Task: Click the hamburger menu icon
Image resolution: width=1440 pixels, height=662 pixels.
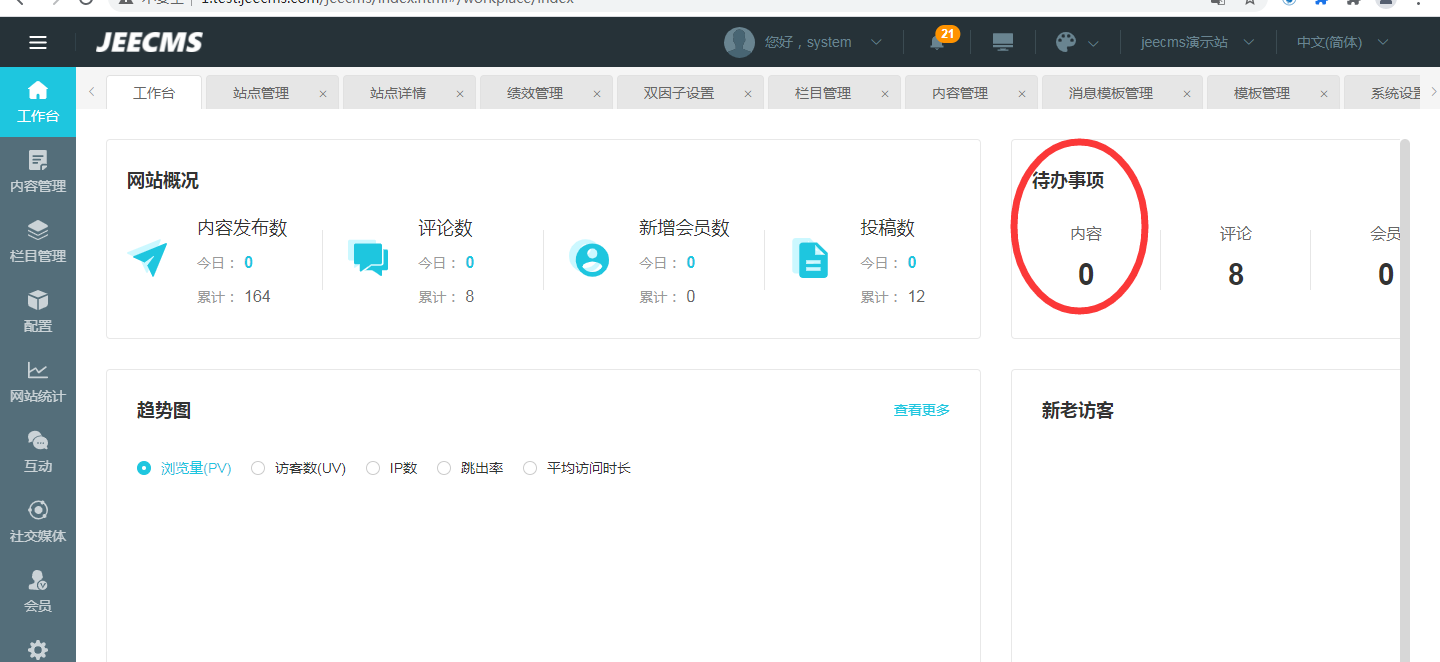Action: [x=38, y=42]
